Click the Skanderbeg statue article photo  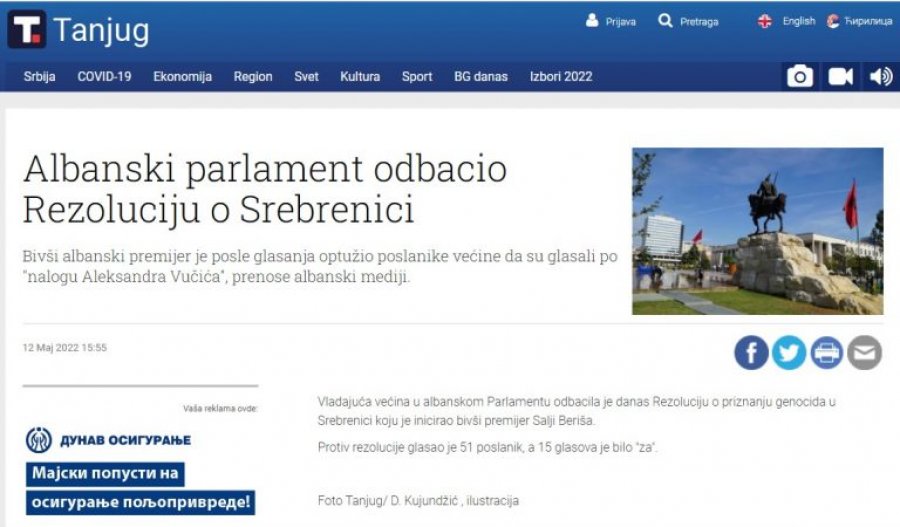(x=757, y=231)
